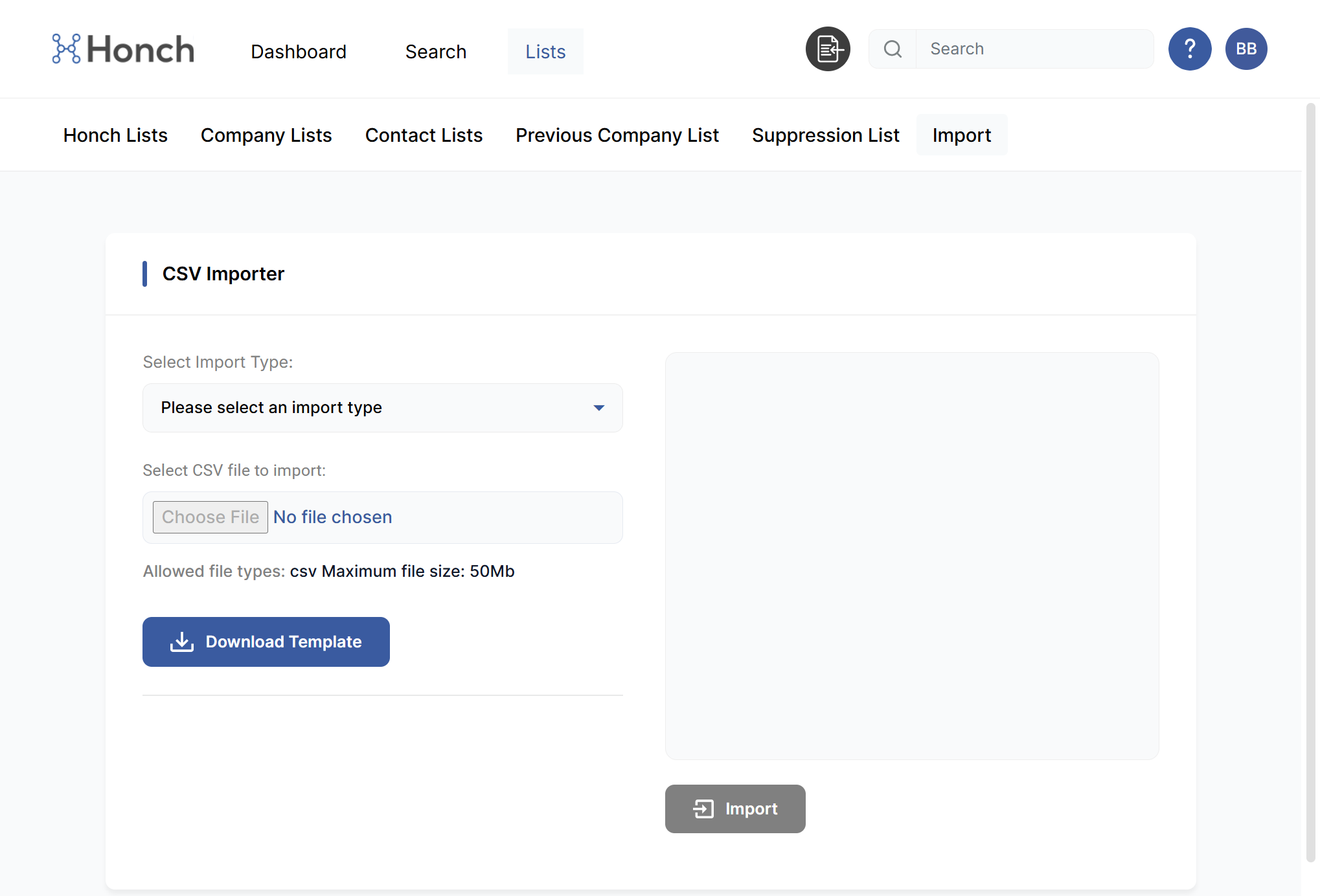This screenshot has width=1320, height=896.
Task: Click the dark document import icon
Action: (x=828, y=49)
